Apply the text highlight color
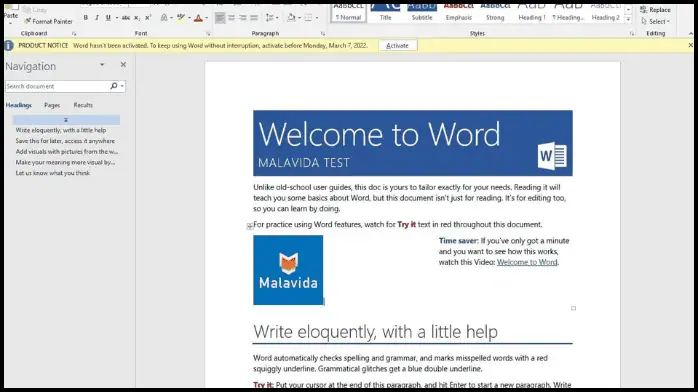Image resolution: width=698 pixels, height=392 pixels. [x=181, y=18]
